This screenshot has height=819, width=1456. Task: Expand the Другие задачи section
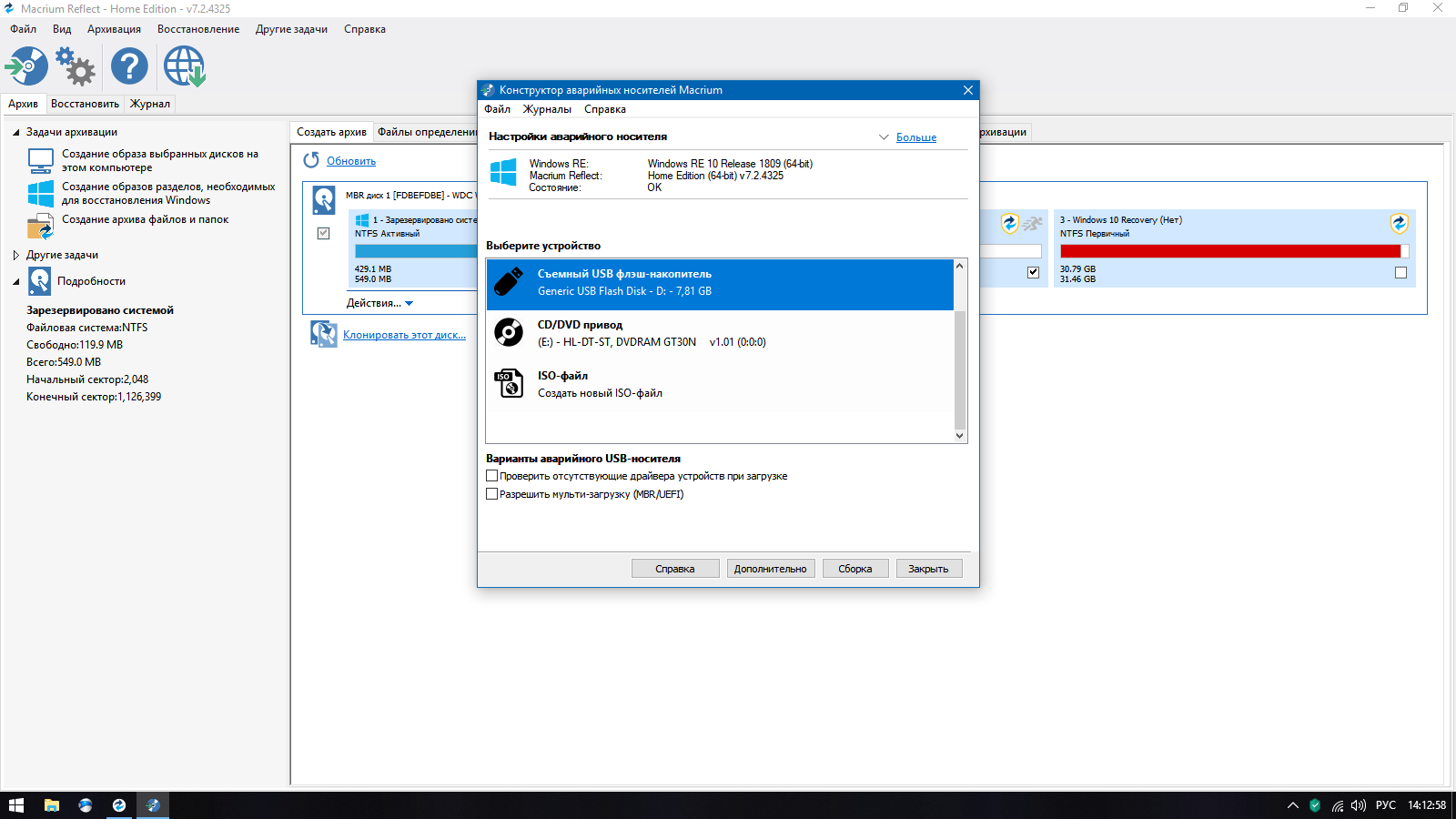click(x=15, y=255)
